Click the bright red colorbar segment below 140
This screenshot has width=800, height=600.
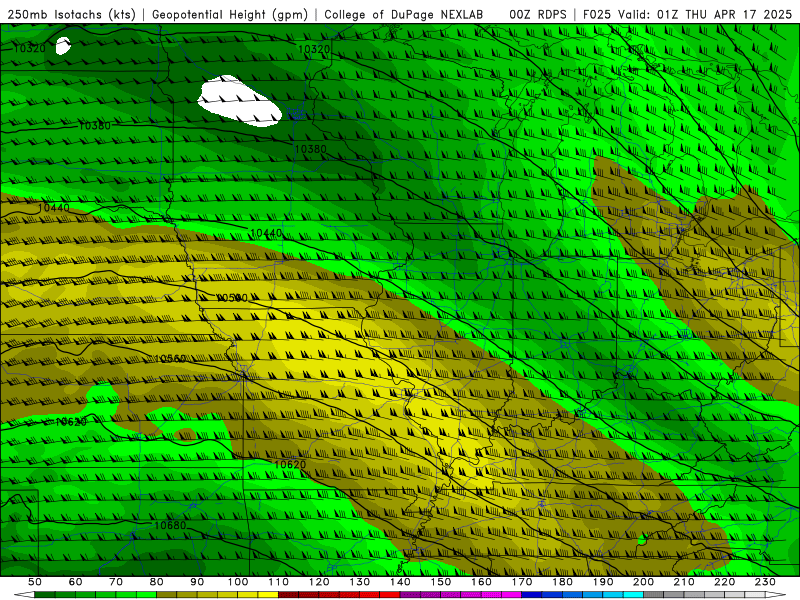tap(390, 595)
